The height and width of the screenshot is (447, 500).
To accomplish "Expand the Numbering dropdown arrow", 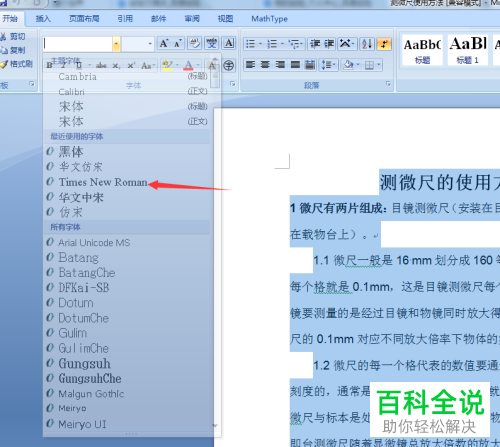I will 282,44.
